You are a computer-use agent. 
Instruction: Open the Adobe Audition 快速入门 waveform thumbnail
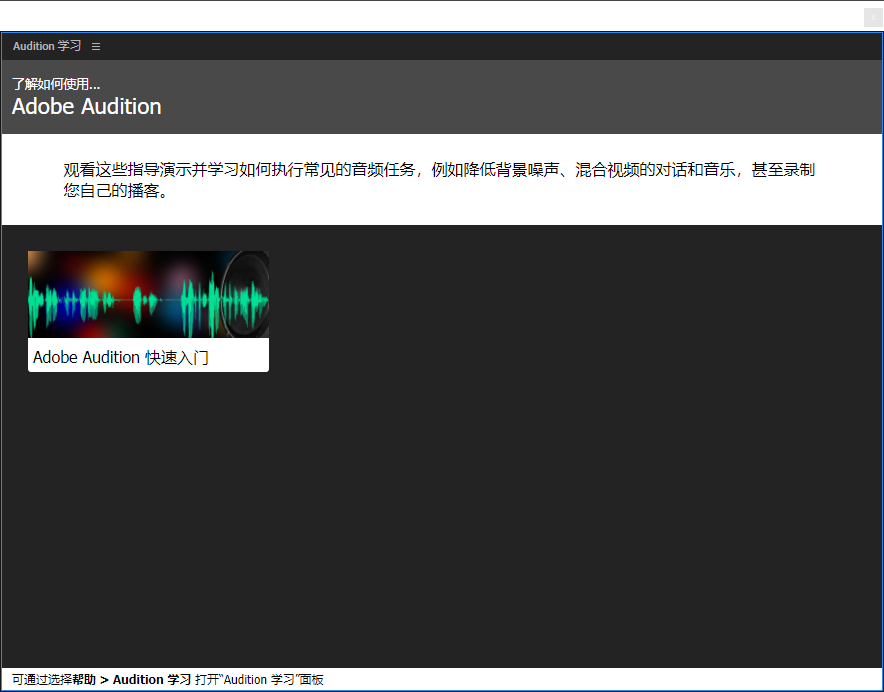tap(148, 294)
